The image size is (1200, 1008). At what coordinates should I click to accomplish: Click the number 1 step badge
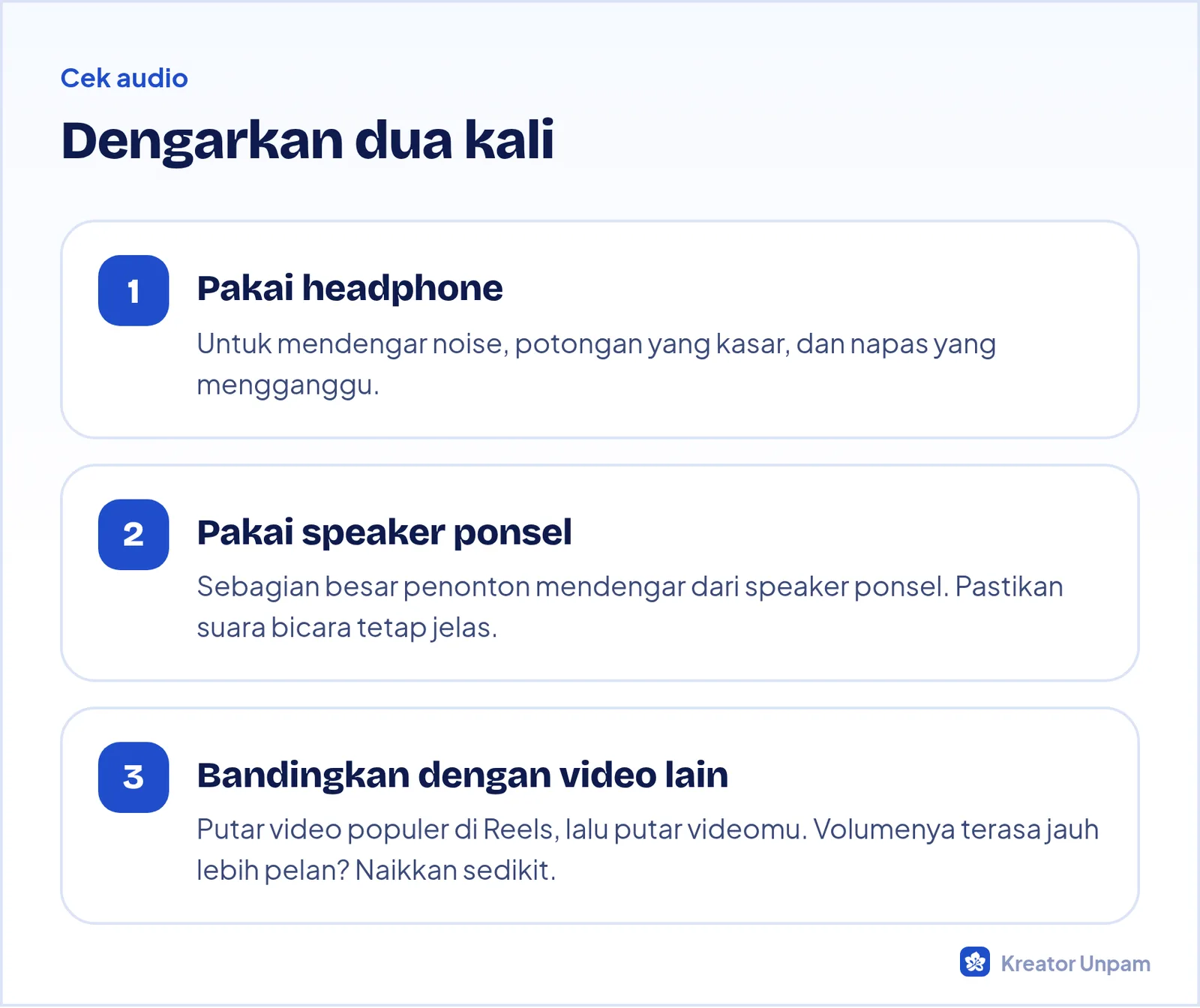(x=133, y=290)
